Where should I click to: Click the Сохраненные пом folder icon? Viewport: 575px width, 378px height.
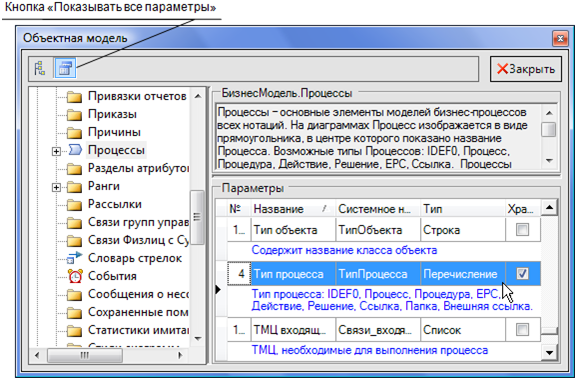click(x=74, y=312)
